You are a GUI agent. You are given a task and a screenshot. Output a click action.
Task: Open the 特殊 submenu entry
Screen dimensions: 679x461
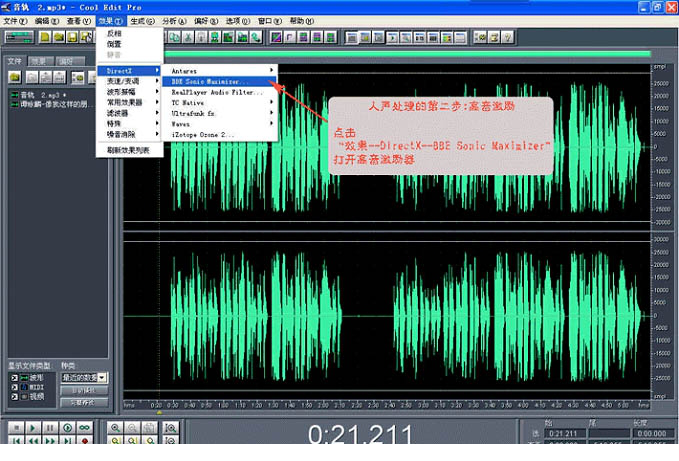(129, 123)
